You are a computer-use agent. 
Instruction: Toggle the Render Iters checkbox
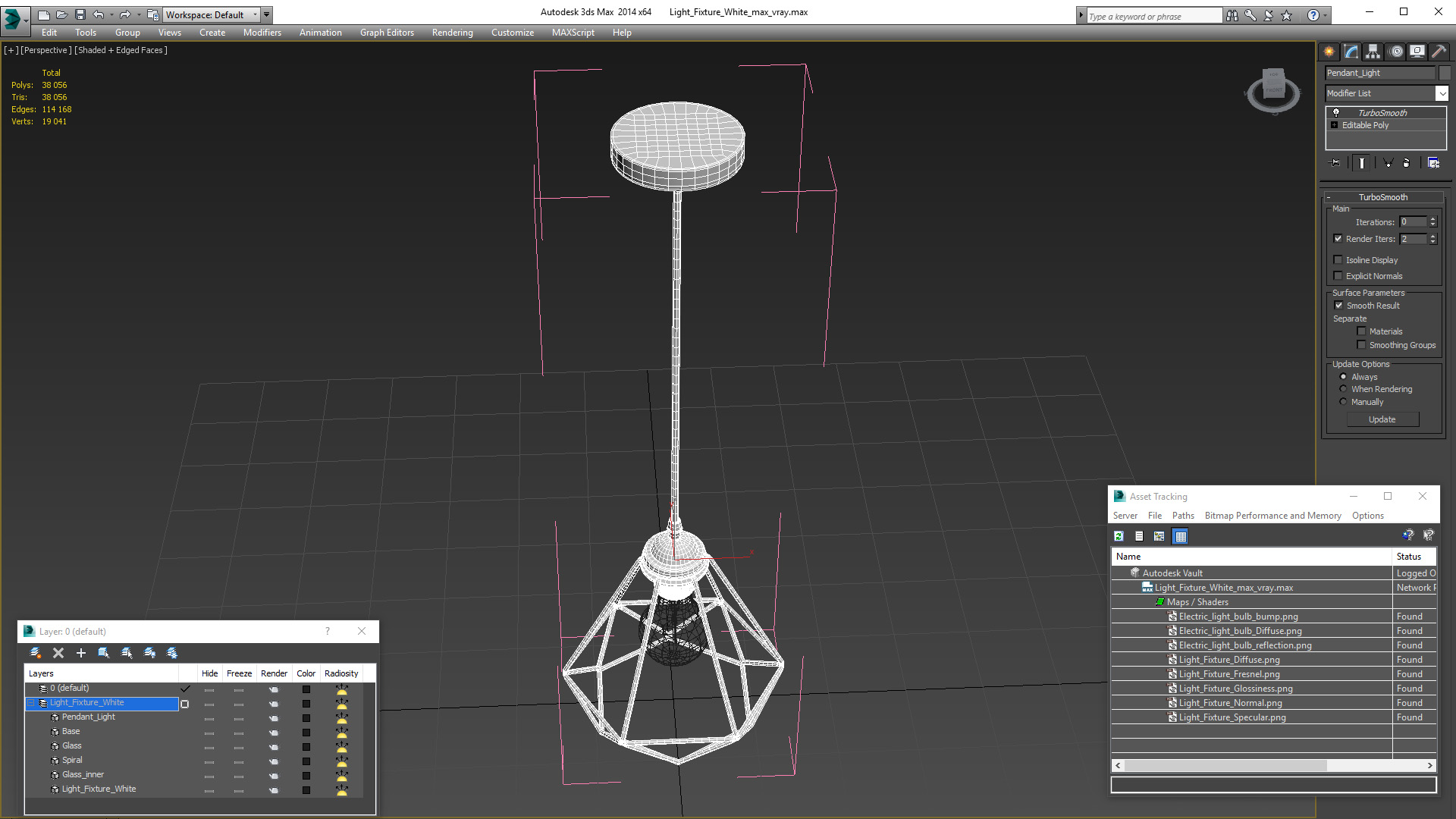tap(1338, 238)
